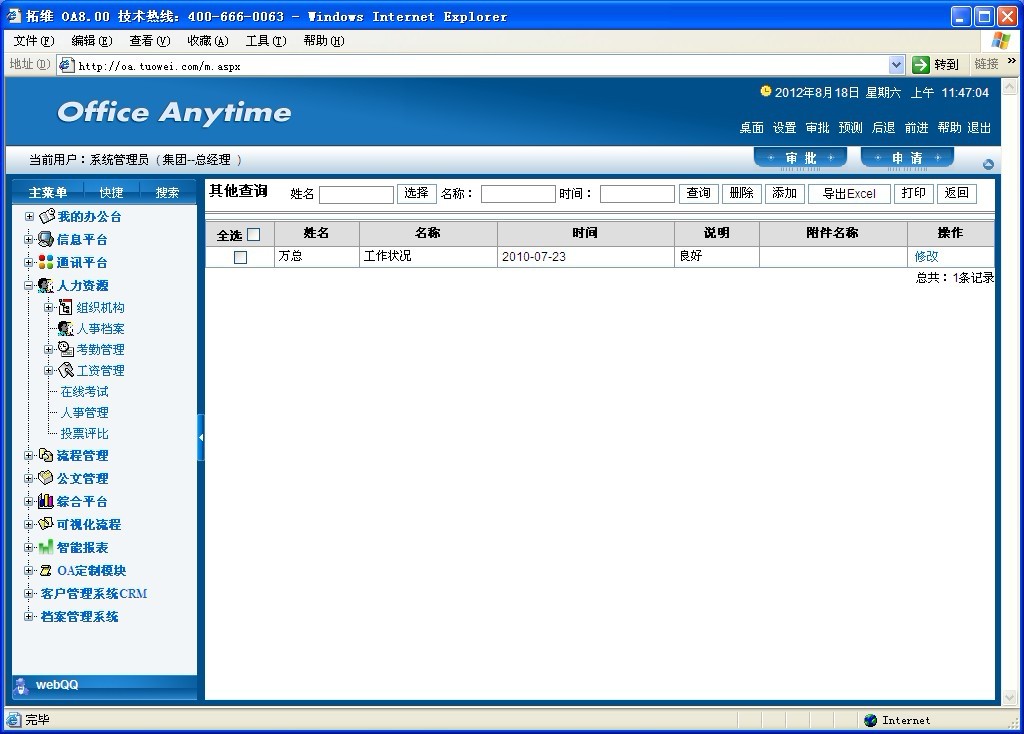Click the green 转到 go arrow icon
The image size is (1024, 734).
921,65
